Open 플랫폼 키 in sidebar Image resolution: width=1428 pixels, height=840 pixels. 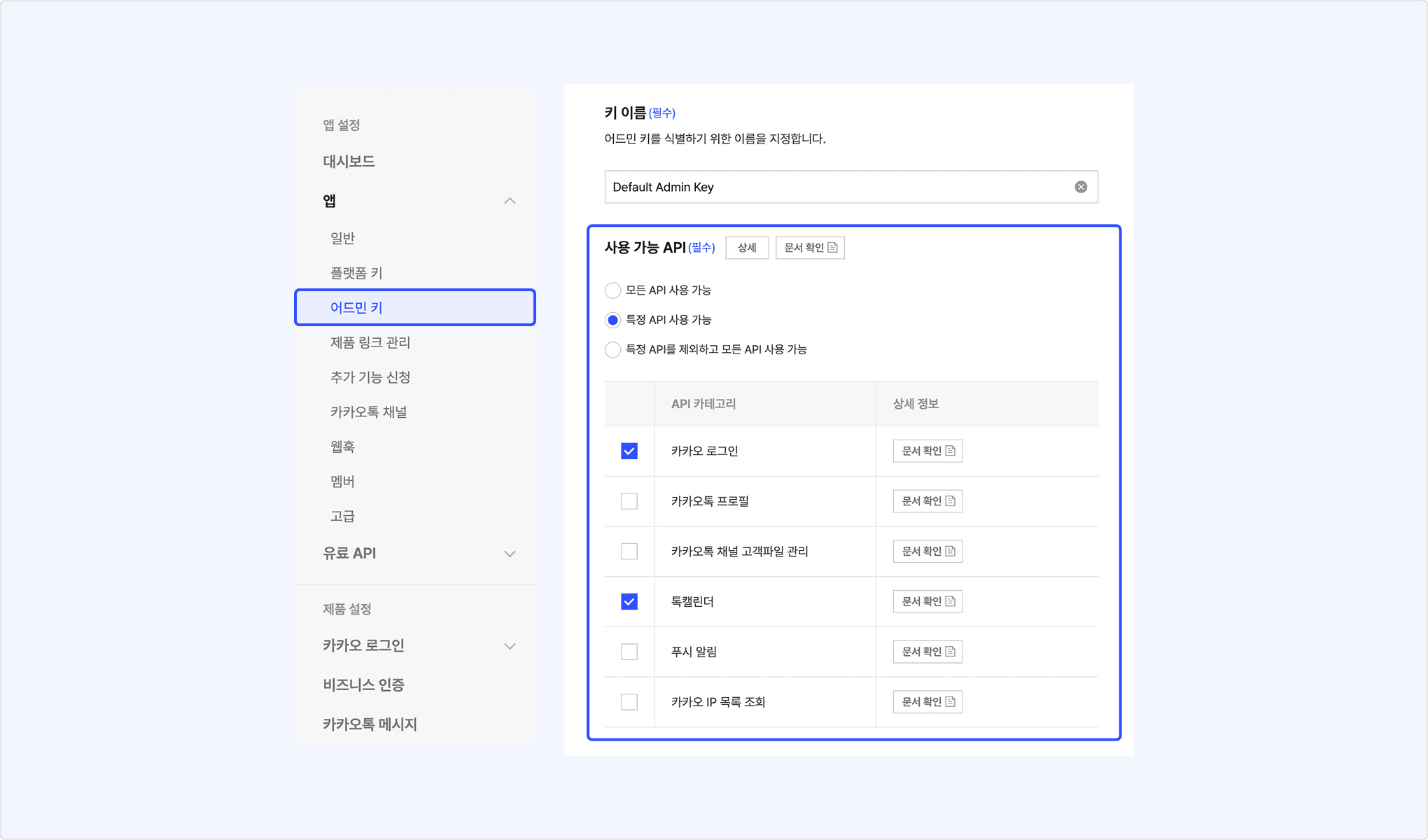click(x=356, y=273)
